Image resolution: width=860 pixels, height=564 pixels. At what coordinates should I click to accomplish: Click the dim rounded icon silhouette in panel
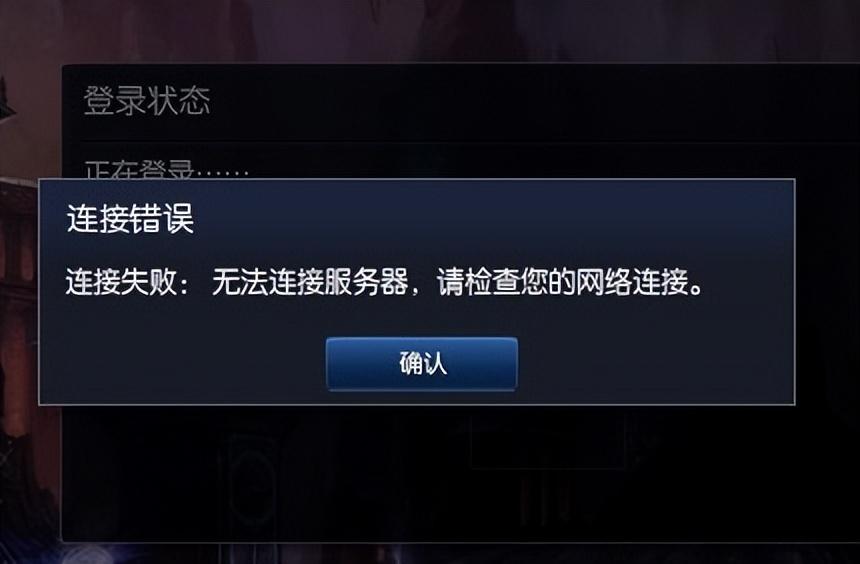pyautogui.click(x=252, y=477)
